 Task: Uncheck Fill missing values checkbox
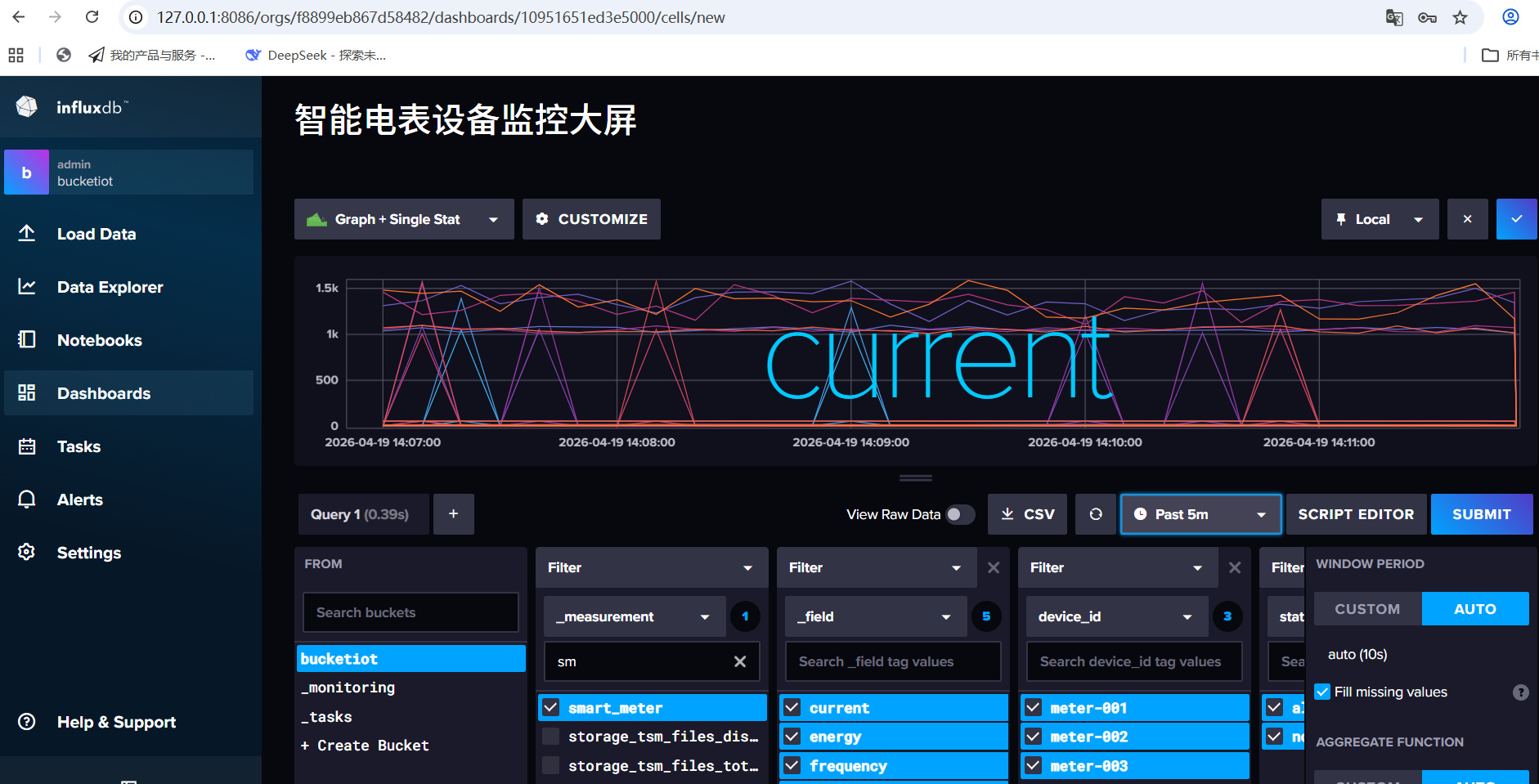pos(1322,692)
